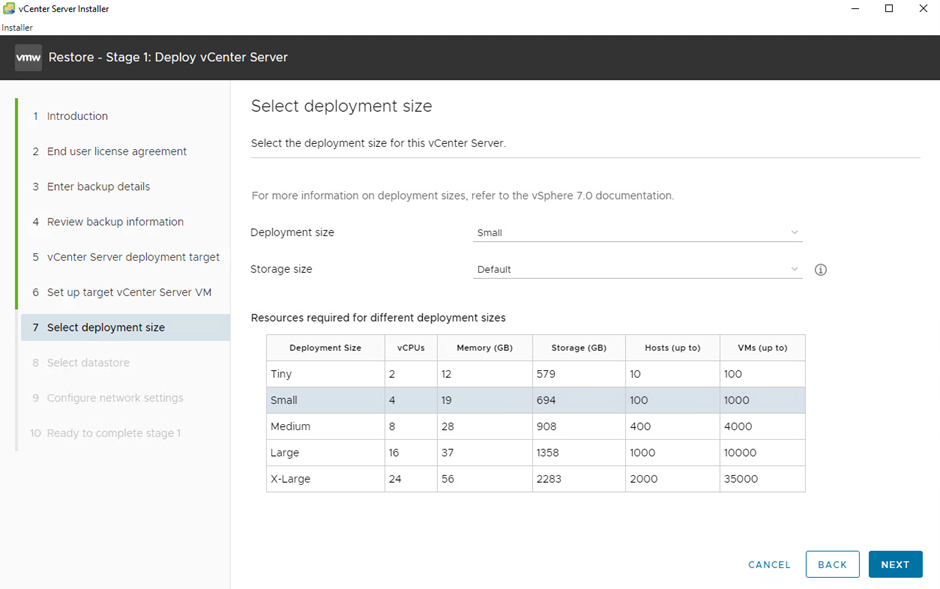Click the Deployment size dropdown chevron
The width and height of the screenshot is (940, 589).
(795, 233)
